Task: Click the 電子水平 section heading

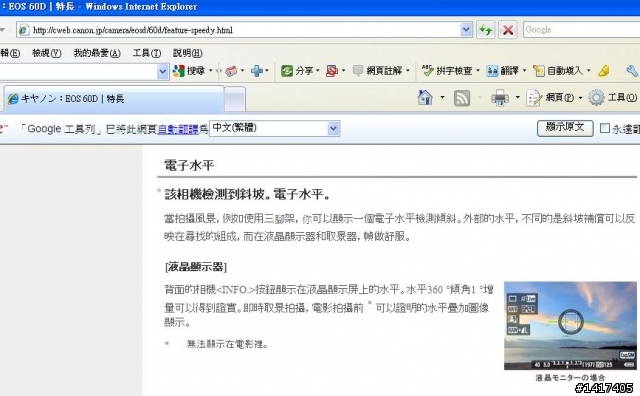Action: [x=189, y=165]
